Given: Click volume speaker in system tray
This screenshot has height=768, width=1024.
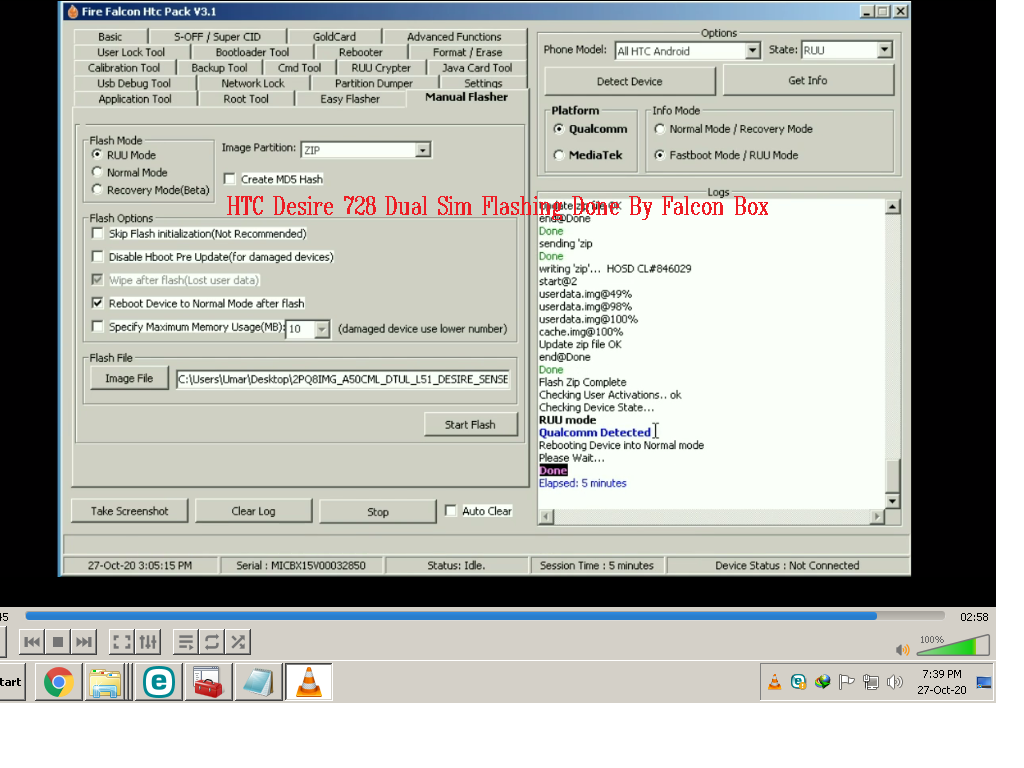Looking at the screenshot, I should tap(895, 682).
